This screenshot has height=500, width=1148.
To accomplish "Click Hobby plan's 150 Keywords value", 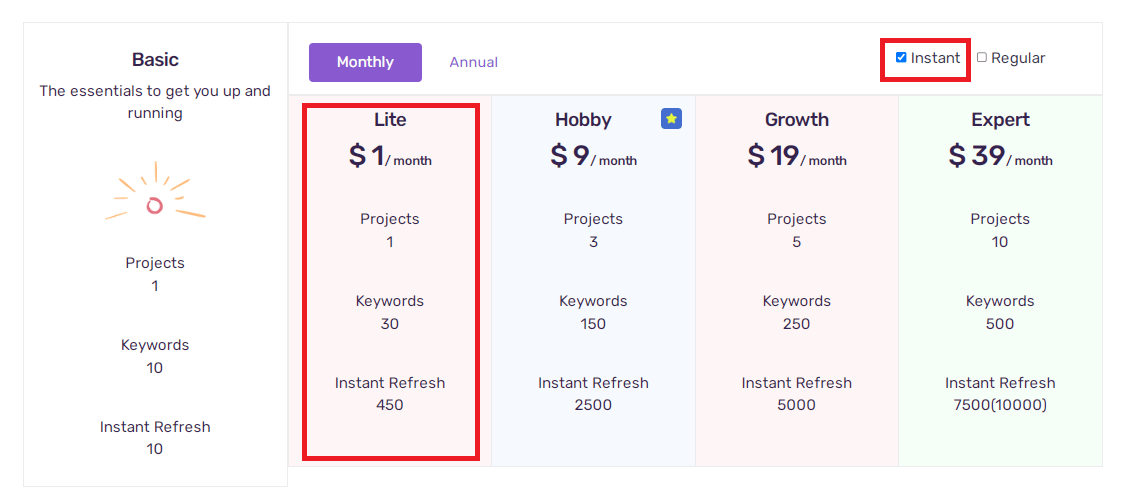I will (x=593, y=324).
